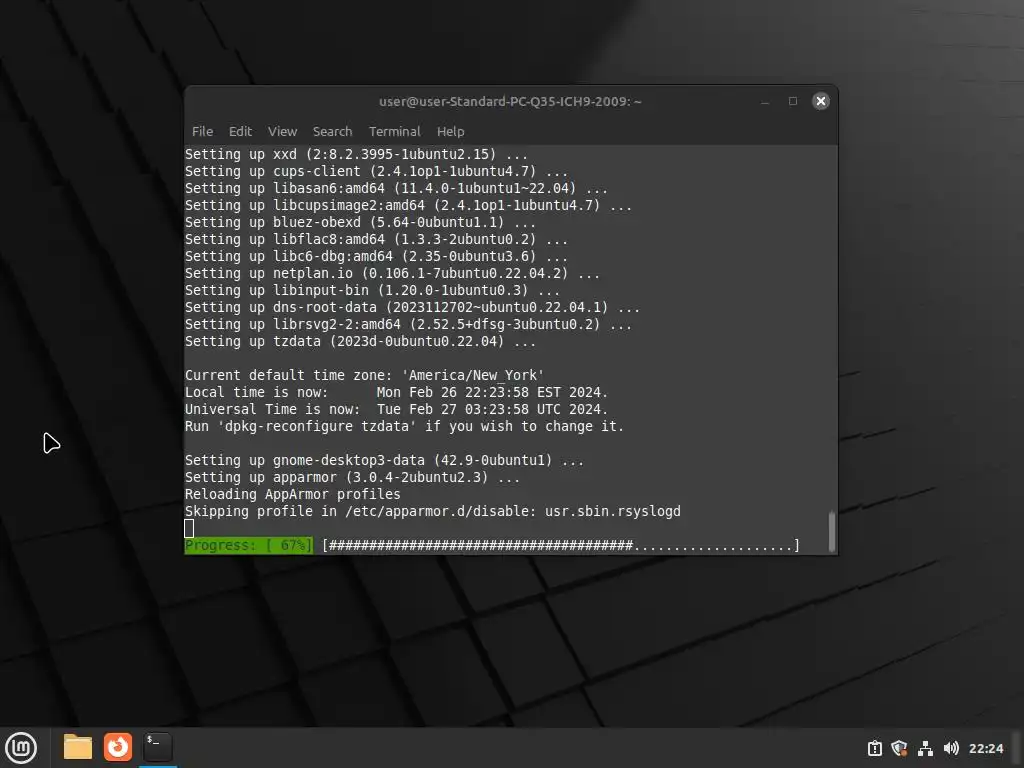Click the 'Local time is now' line

tap(396, 392)
